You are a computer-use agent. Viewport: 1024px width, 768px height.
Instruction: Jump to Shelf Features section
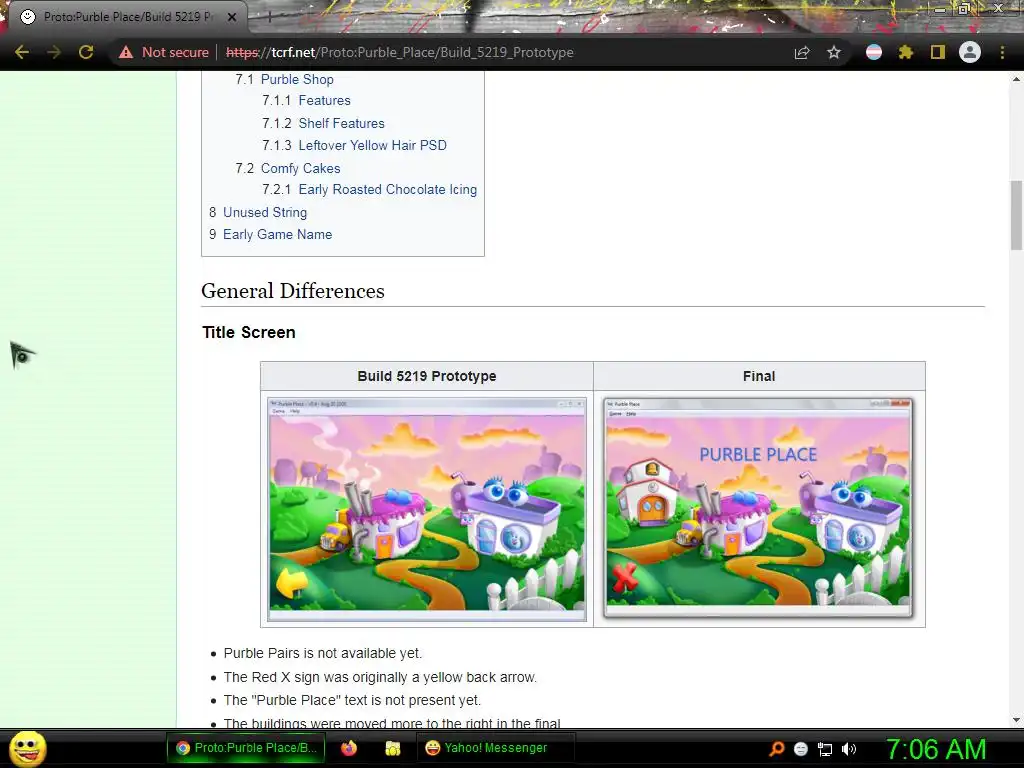[342, 123]
